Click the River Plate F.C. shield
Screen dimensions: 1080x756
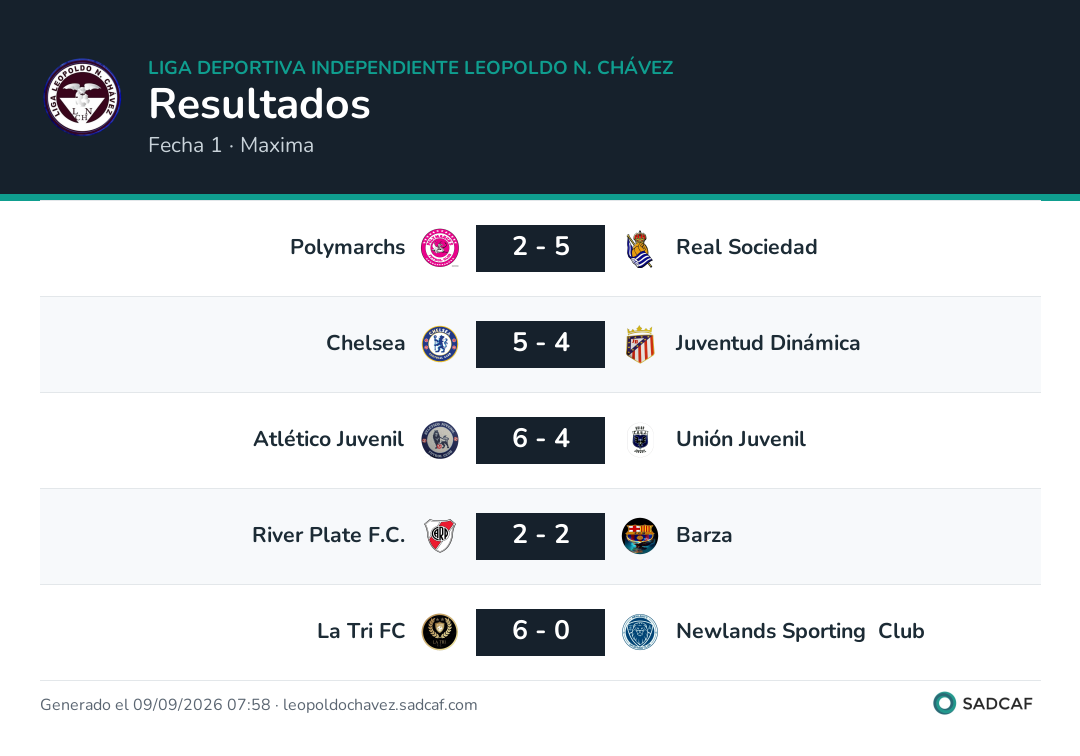pos(440,536)
